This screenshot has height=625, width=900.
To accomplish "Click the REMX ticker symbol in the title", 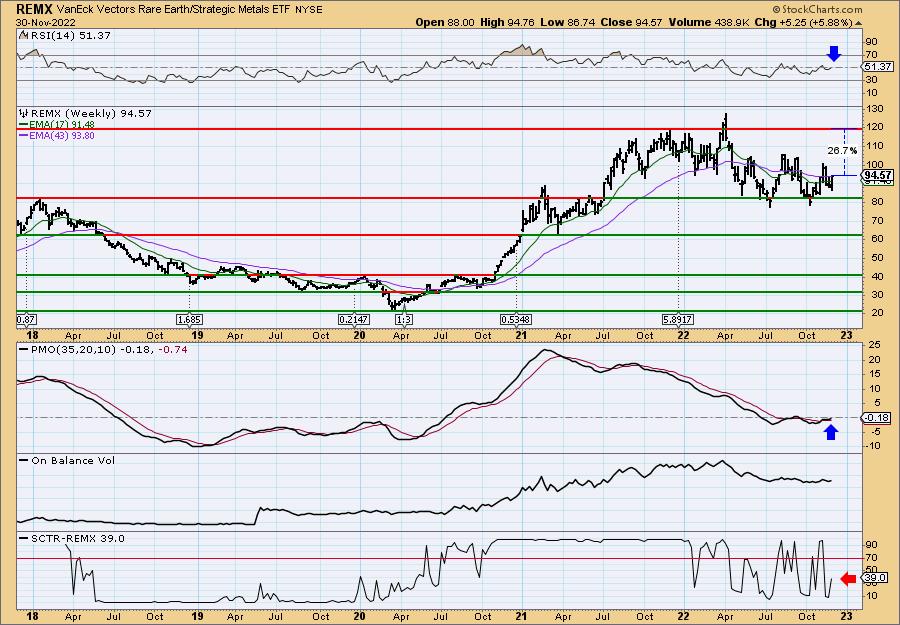I will [36, 9].
